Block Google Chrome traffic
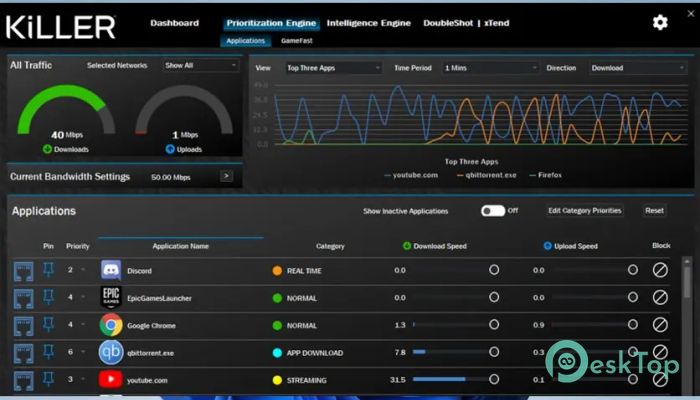Image resolution: width=700 pixels, height=400 pixels. click(660, 325)
